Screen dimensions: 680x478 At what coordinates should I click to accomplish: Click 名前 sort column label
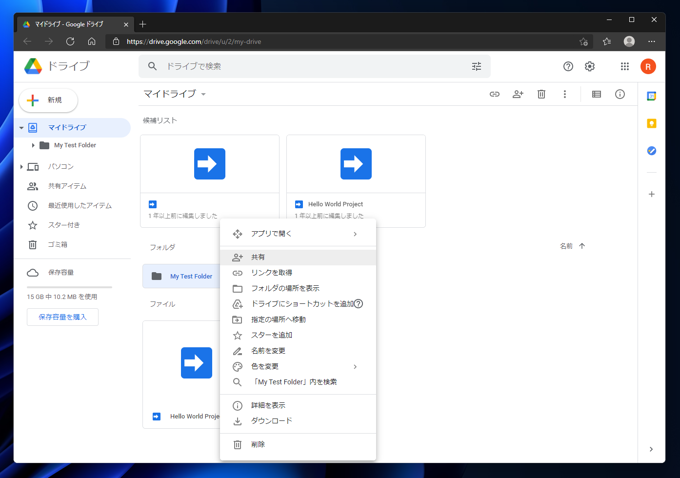(x=566, y=246)
